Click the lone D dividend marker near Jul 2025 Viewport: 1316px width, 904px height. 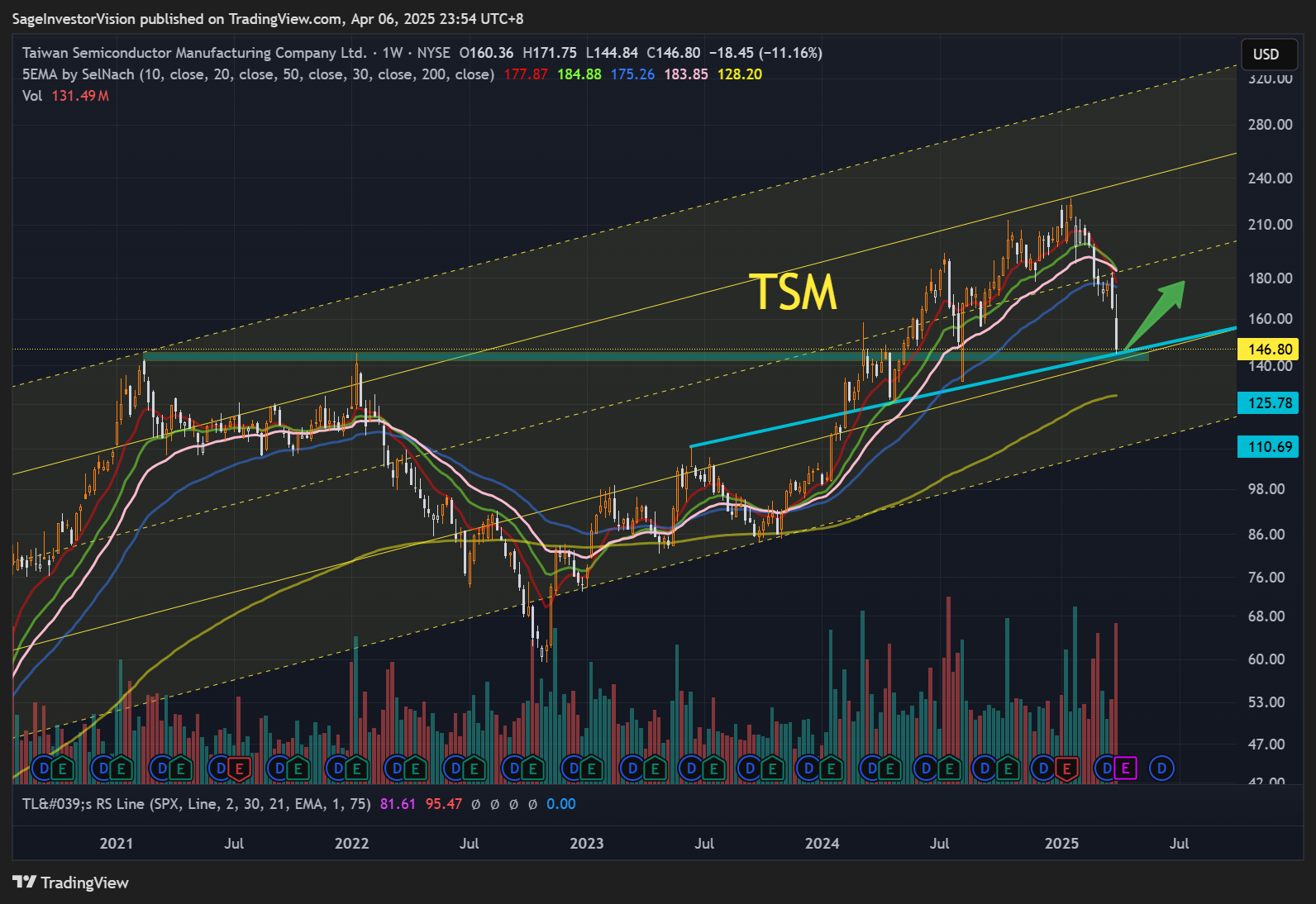(1161, 769)
